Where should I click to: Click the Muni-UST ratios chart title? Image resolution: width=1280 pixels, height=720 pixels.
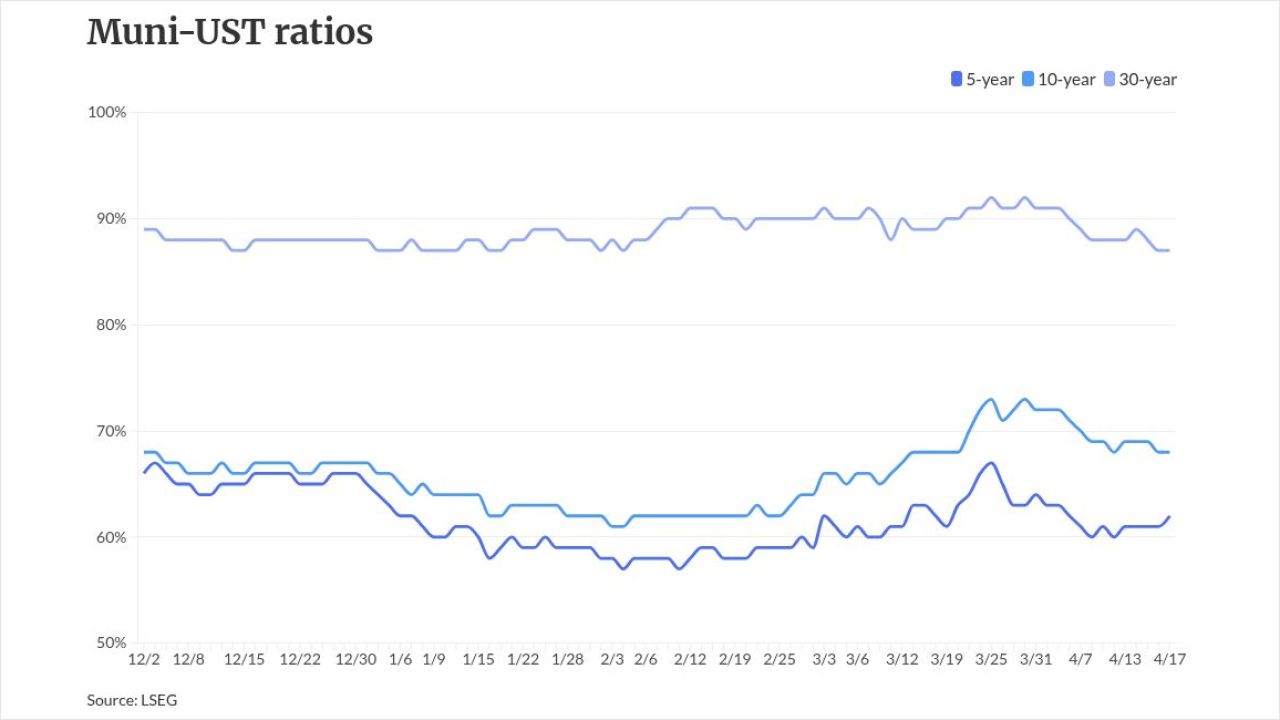pos(230,33)
